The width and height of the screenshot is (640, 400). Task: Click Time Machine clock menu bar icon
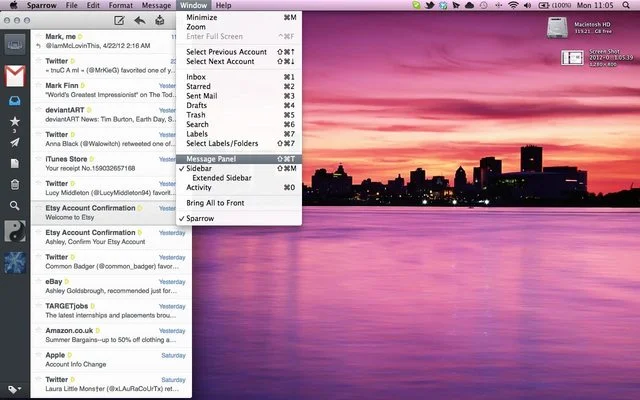tap(484, 5)
